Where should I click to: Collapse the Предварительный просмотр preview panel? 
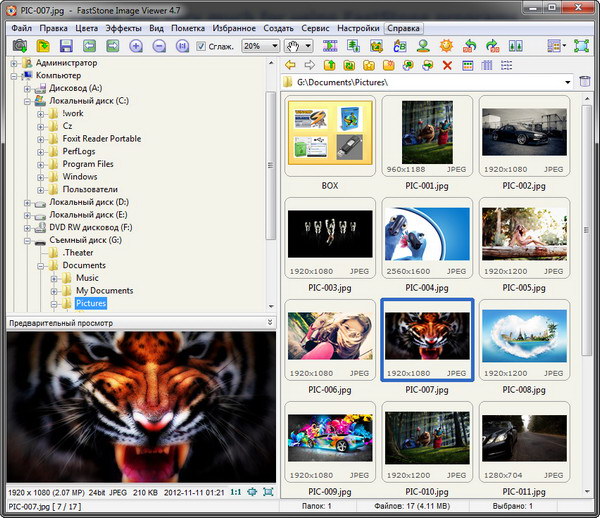(270, 323)
